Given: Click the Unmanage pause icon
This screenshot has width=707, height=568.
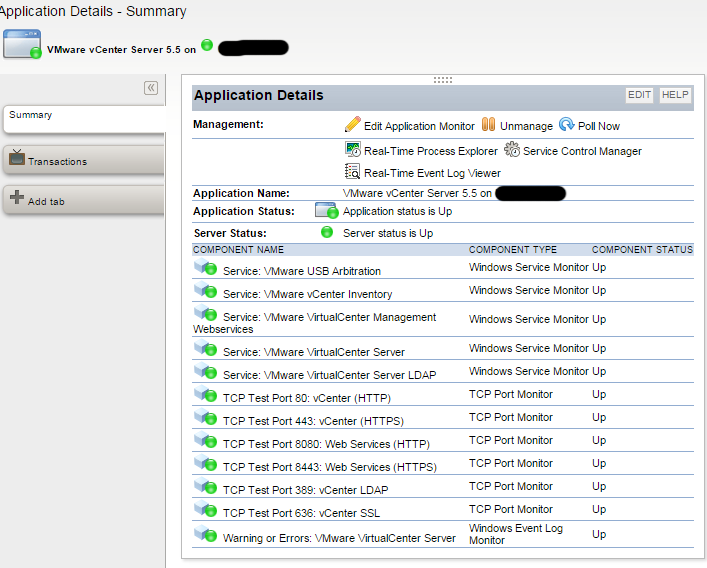Looking at the screenshot, I should tap(488, 124).
